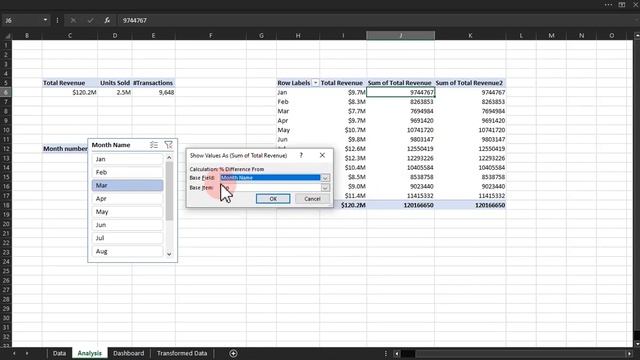Click the horizontal scrollbar right arrow
This screenshot has height=360, width=640.
point(629,353)
